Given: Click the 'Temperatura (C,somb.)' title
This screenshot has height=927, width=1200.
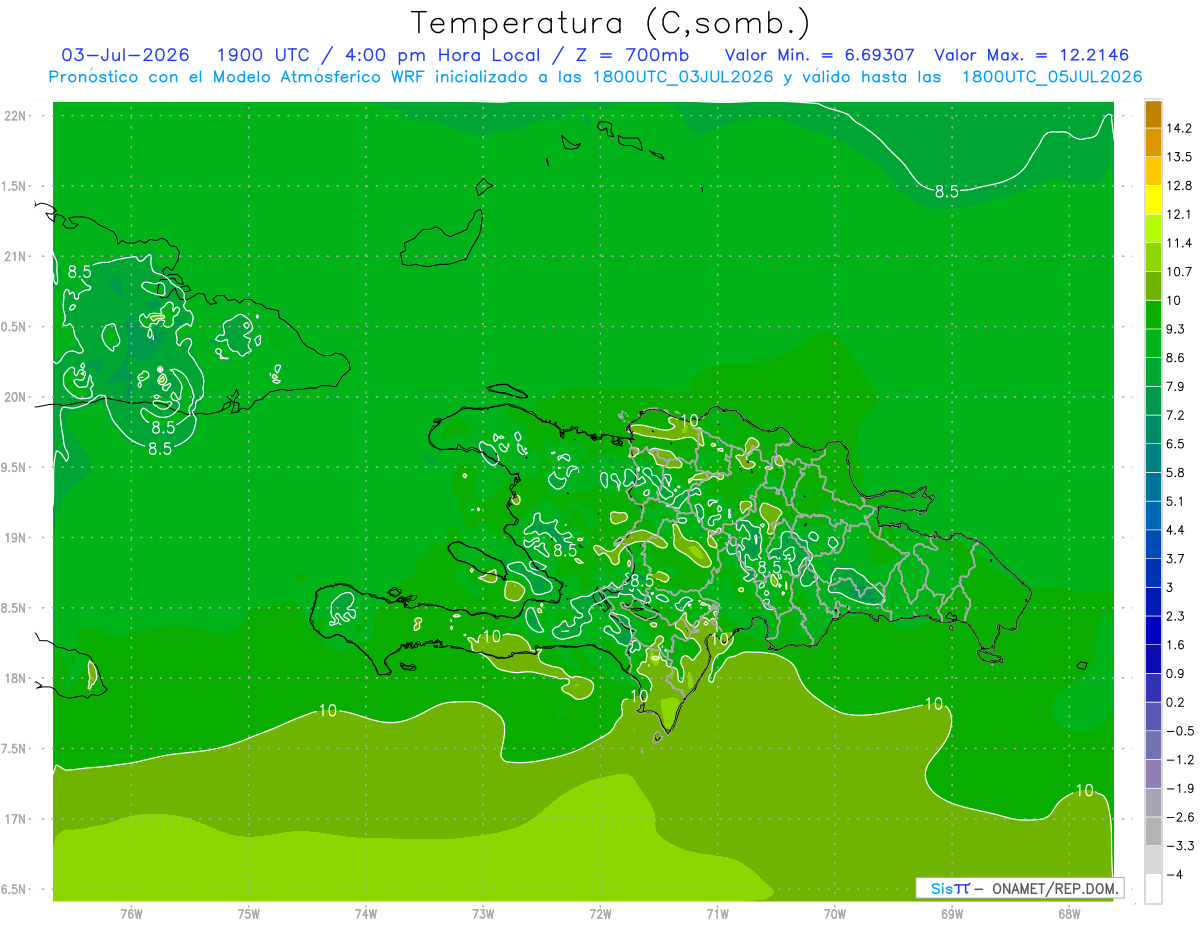Looking at the screenshot, I should tap(610, 23).
